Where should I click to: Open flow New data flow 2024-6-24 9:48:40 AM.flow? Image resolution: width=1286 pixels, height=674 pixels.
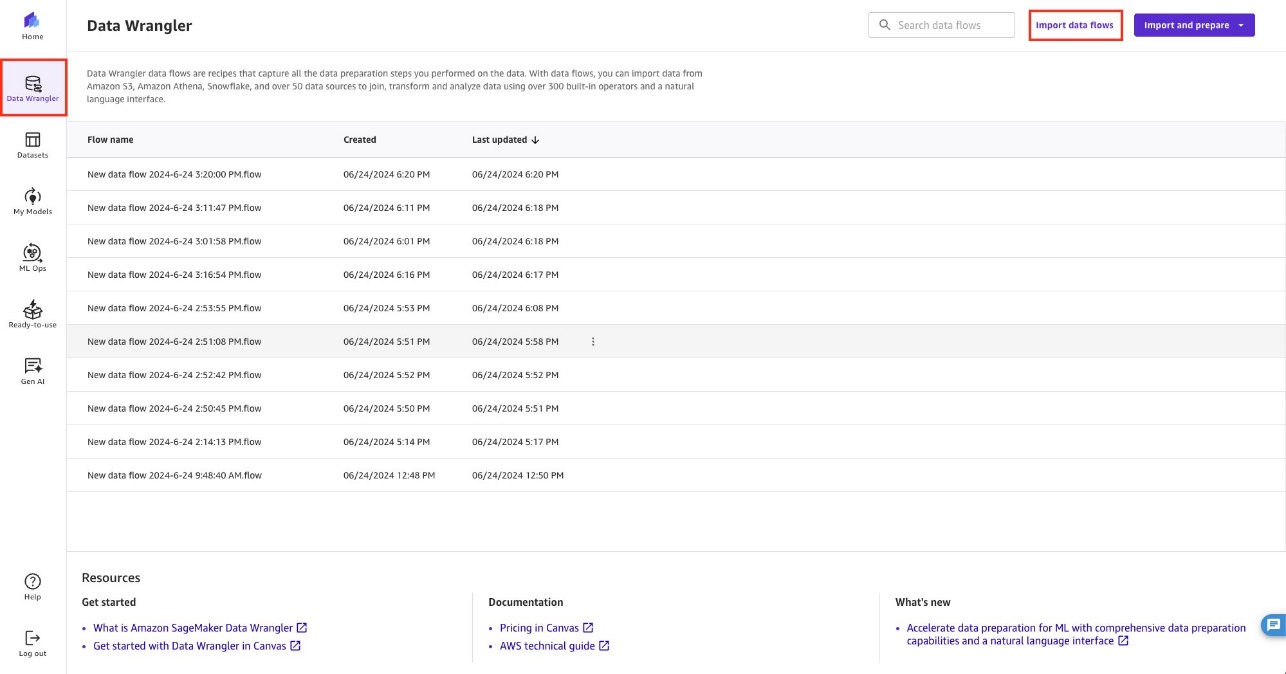(x=174, y=476)
